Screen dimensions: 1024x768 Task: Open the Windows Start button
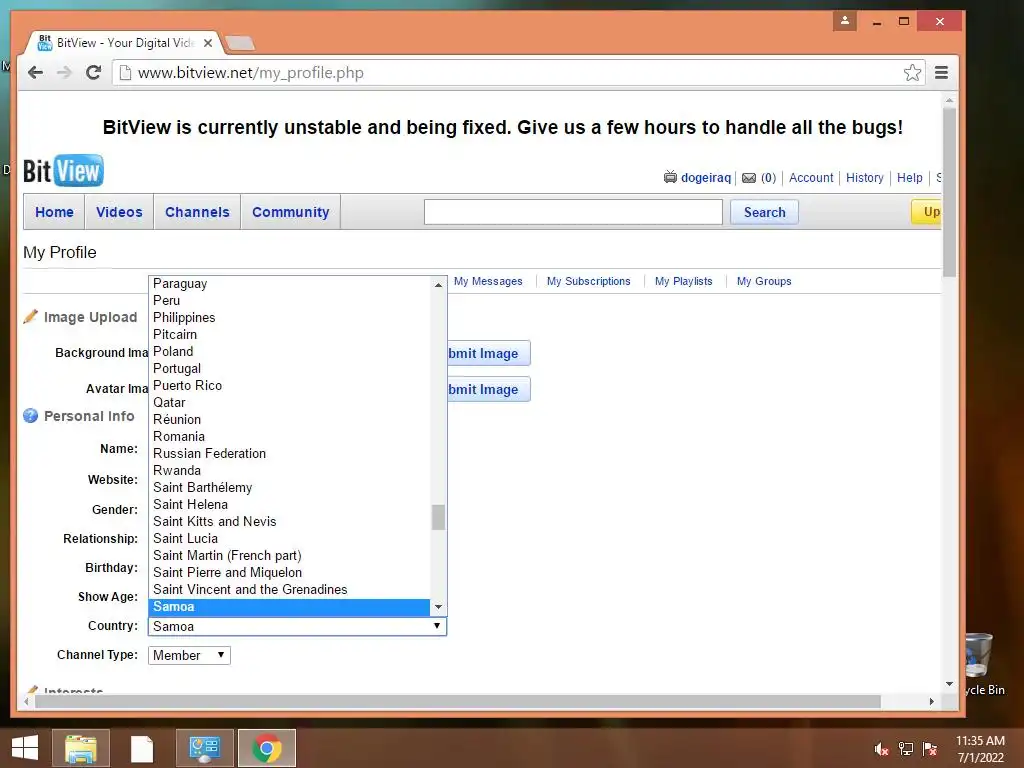[x=25, y=748]
